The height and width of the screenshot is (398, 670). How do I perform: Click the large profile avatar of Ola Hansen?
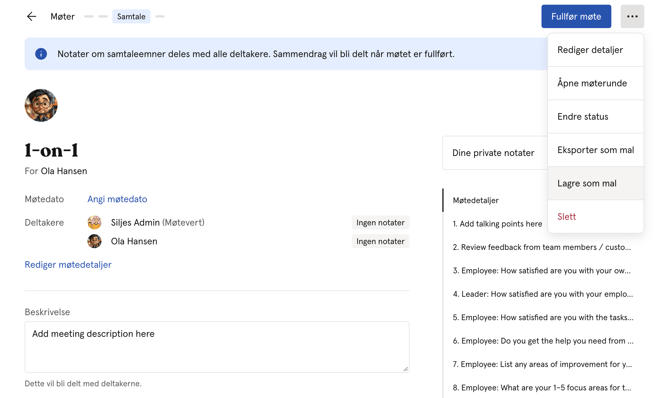(41, 105)
